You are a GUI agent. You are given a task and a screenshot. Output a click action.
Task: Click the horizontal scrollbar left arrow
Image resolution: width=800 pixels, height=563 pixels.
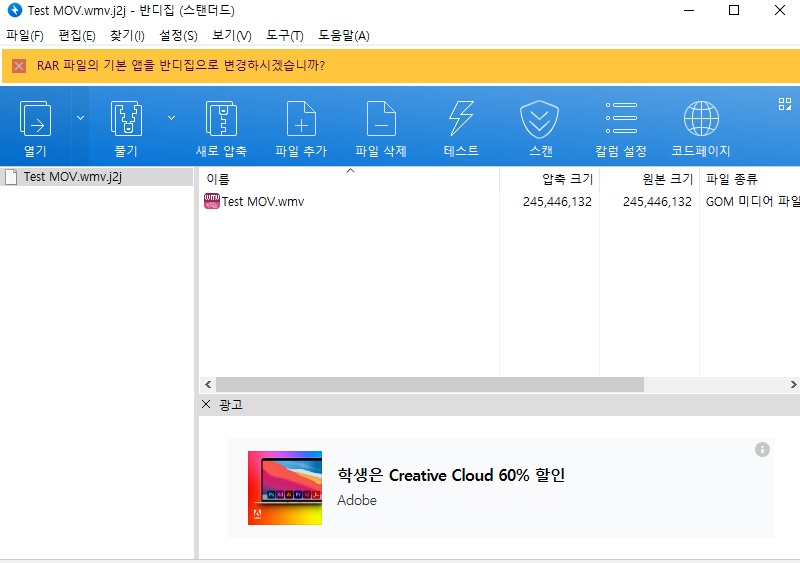click(208, 384)
